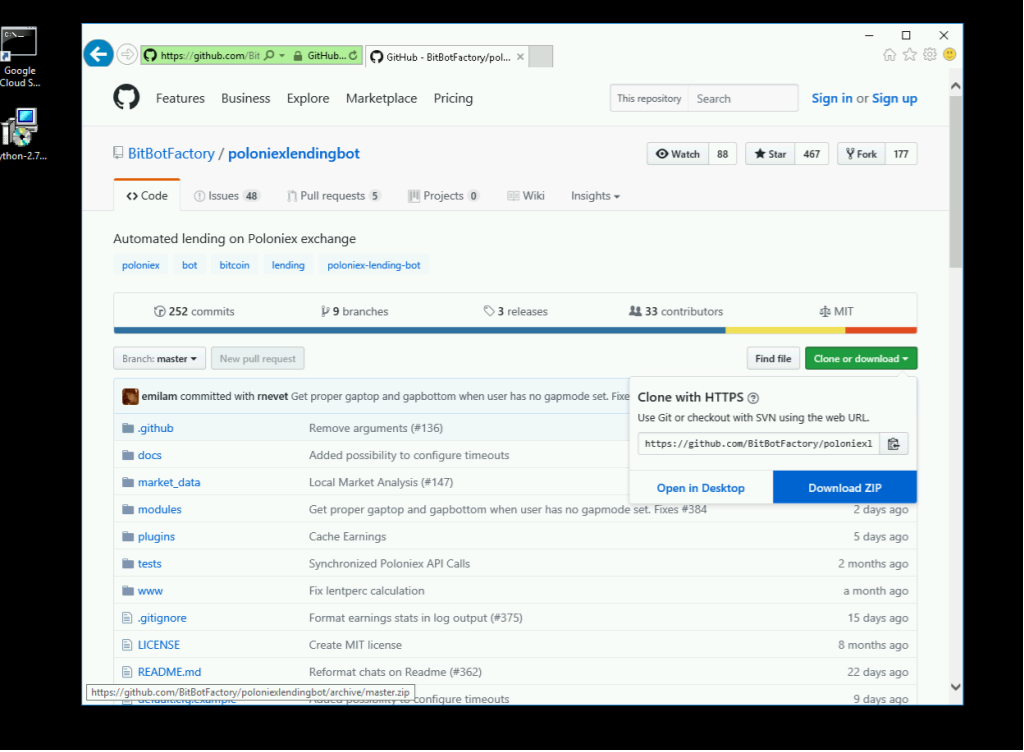
Task: Select the bitcoin topic tag
Action: click(x=234, y=265)
